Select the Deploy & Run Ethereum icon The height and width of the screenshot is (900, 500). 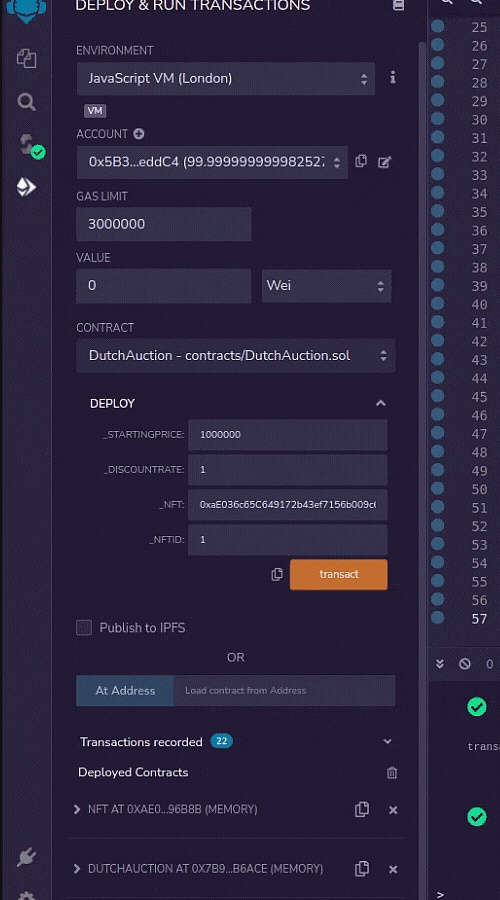pyautogui.click(x=26, y=187)
